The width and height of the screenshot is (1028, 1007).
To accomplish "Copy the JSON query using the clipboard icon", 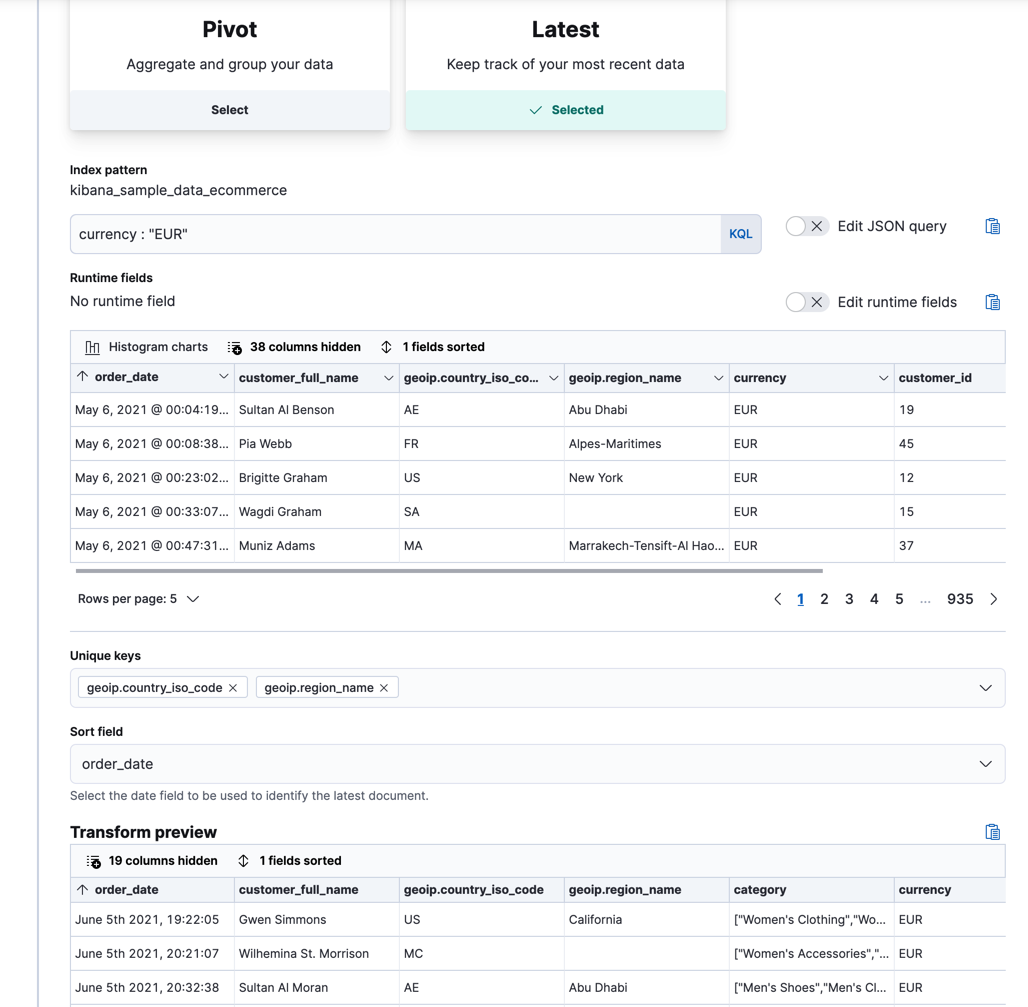I will click(992, 227).
